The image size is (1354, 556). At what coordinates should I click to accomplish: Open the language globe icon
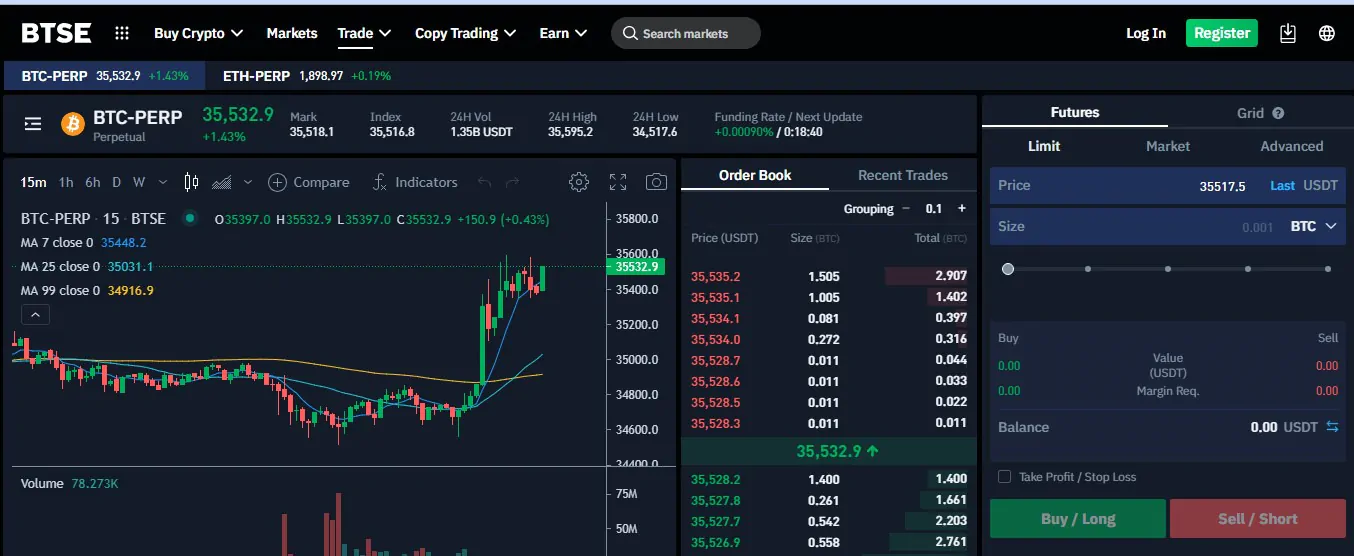[1327, 33]
